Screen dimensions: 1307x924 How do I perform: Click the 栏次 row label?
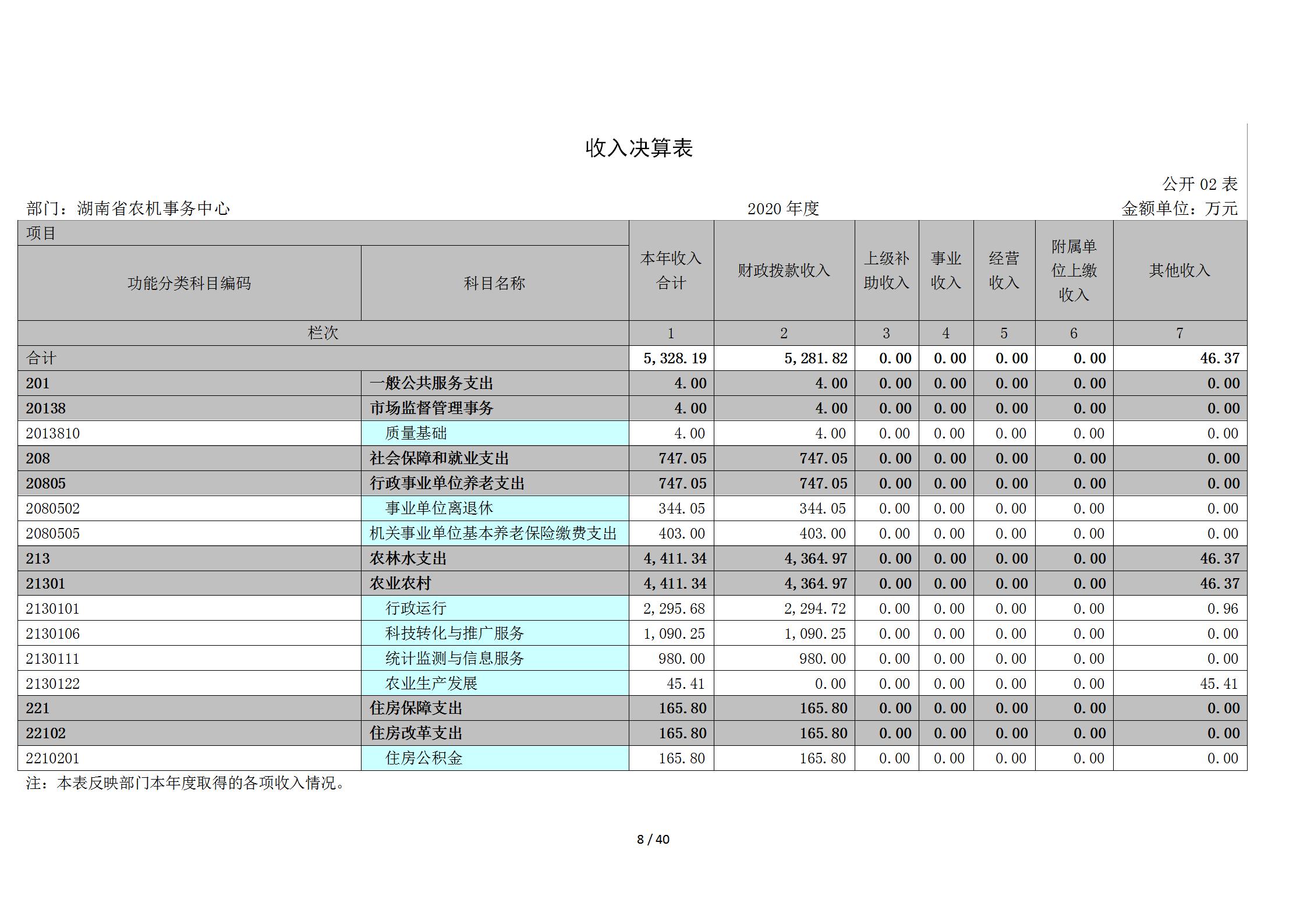pyautogui.click(x=323, y=333)
